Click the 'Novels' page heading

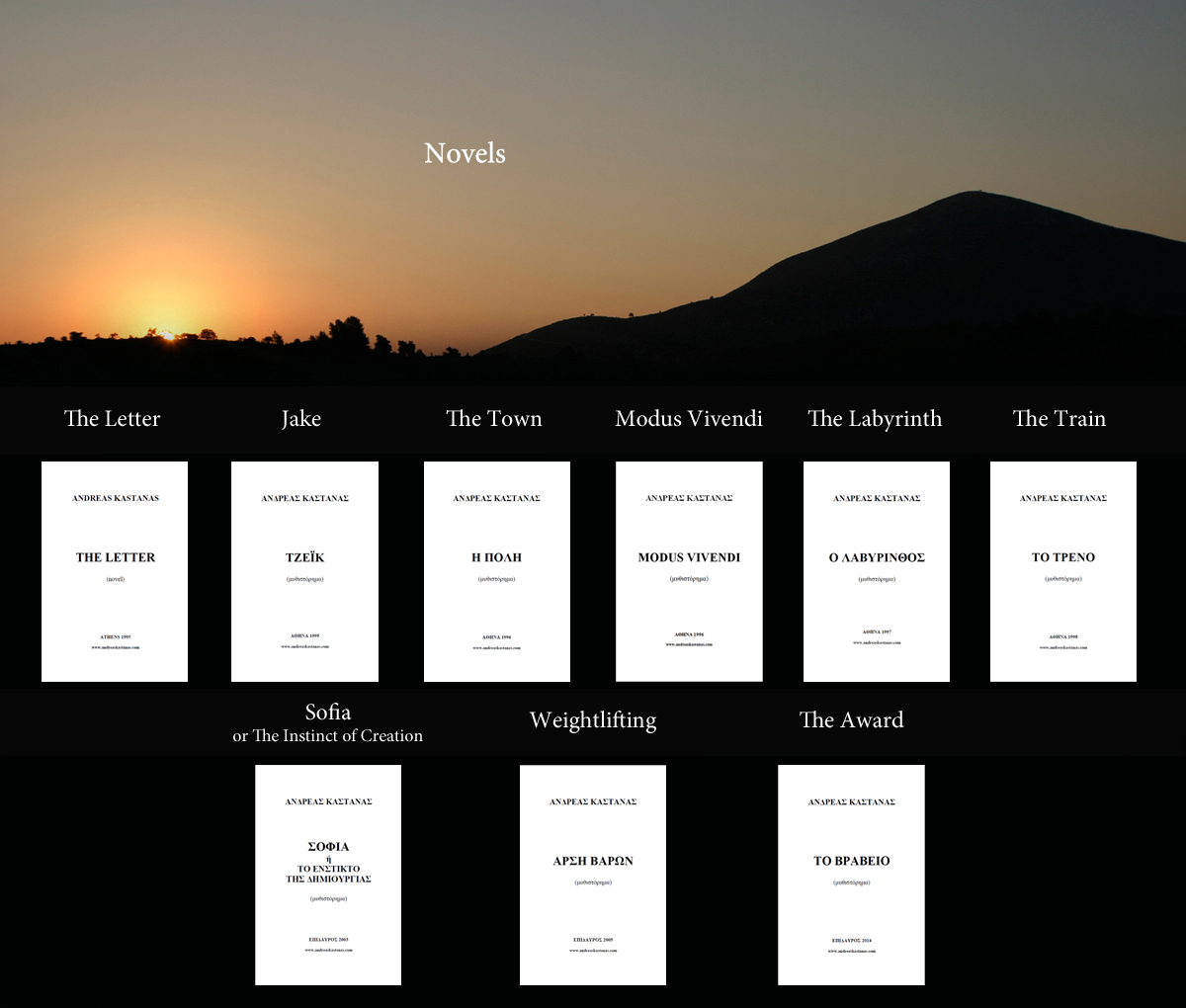465,154
